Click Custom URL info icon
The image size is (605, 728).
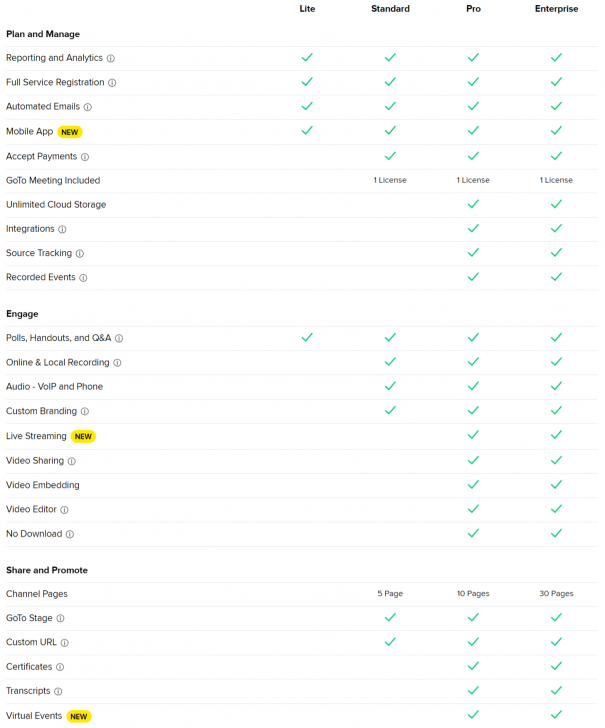point(65,643)
